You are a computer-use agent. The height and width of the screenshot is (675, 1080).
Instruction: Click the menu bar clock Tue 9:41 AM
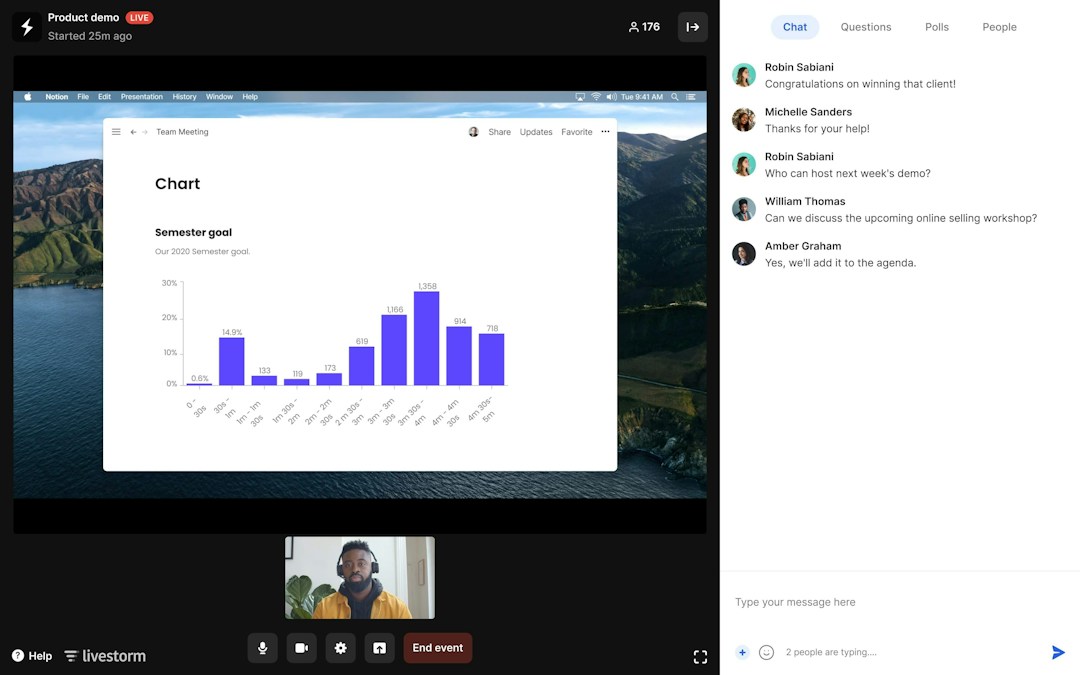(x=642, y=97)
